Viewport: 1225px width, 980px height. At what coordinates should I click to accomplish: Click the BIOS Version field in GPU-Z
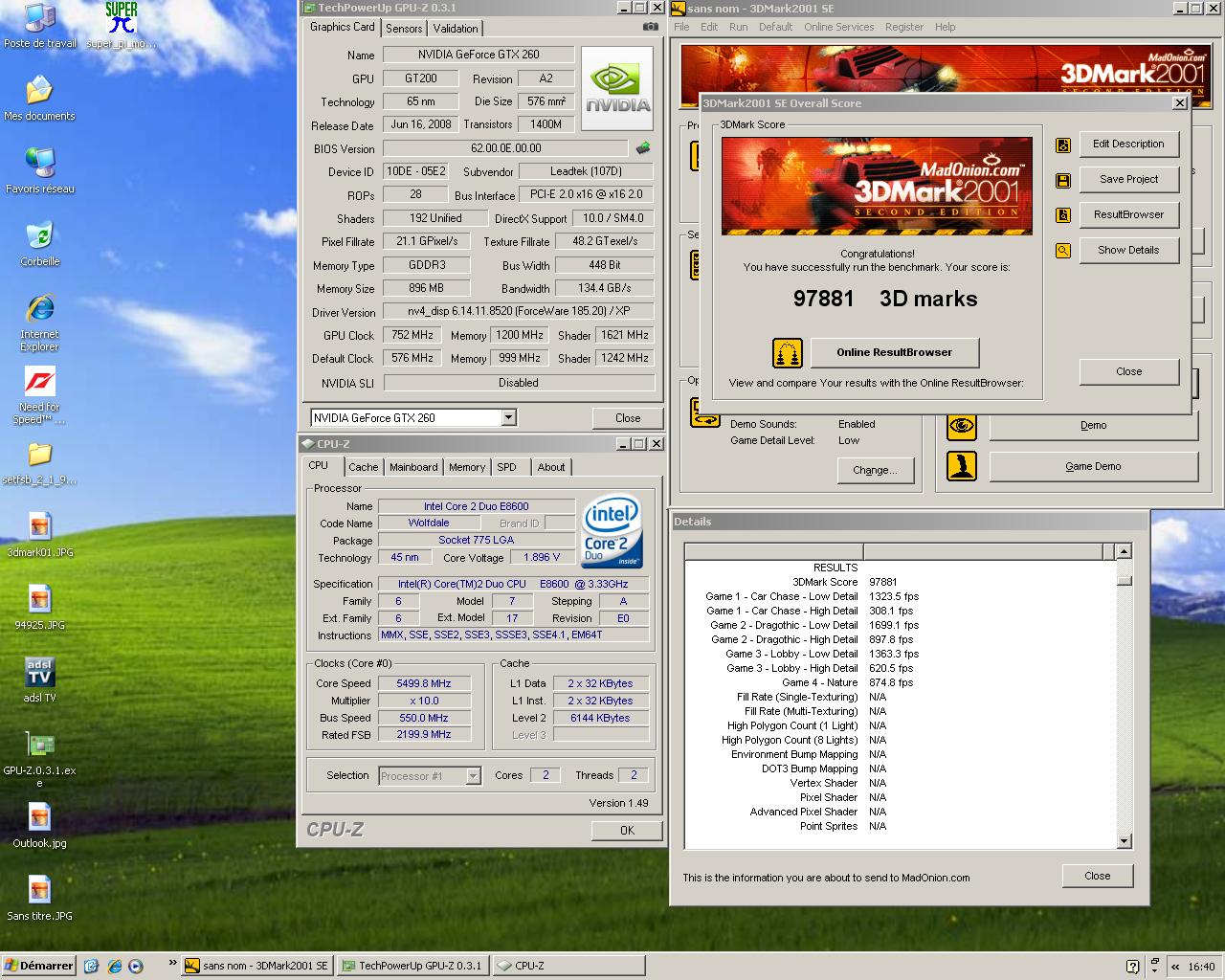(506, 148)
